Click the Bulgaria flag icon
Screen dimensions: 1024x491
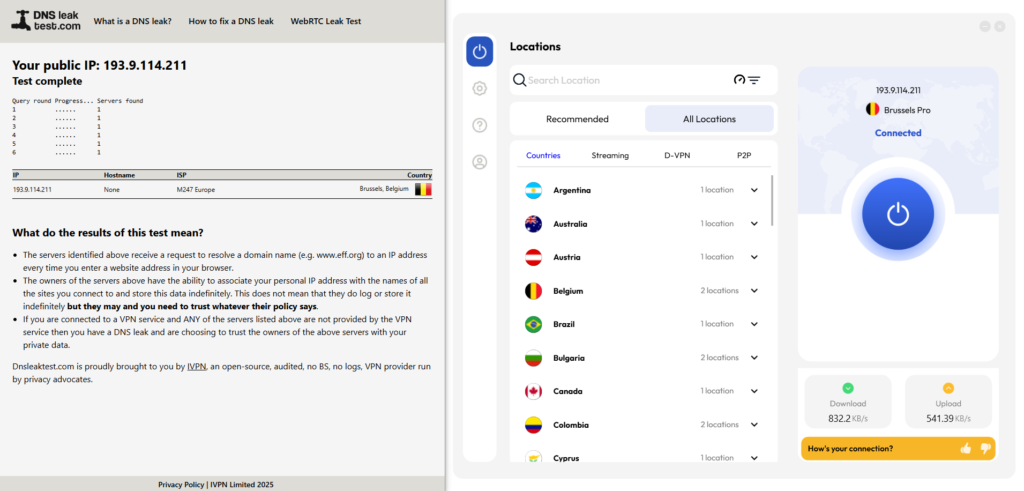point(534,358)
